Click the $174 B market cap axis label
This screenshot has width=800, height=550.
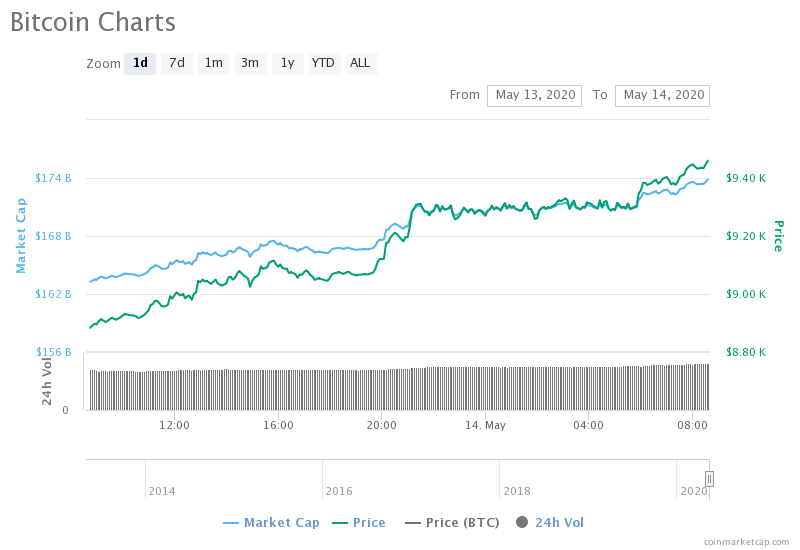pos(53,178)
